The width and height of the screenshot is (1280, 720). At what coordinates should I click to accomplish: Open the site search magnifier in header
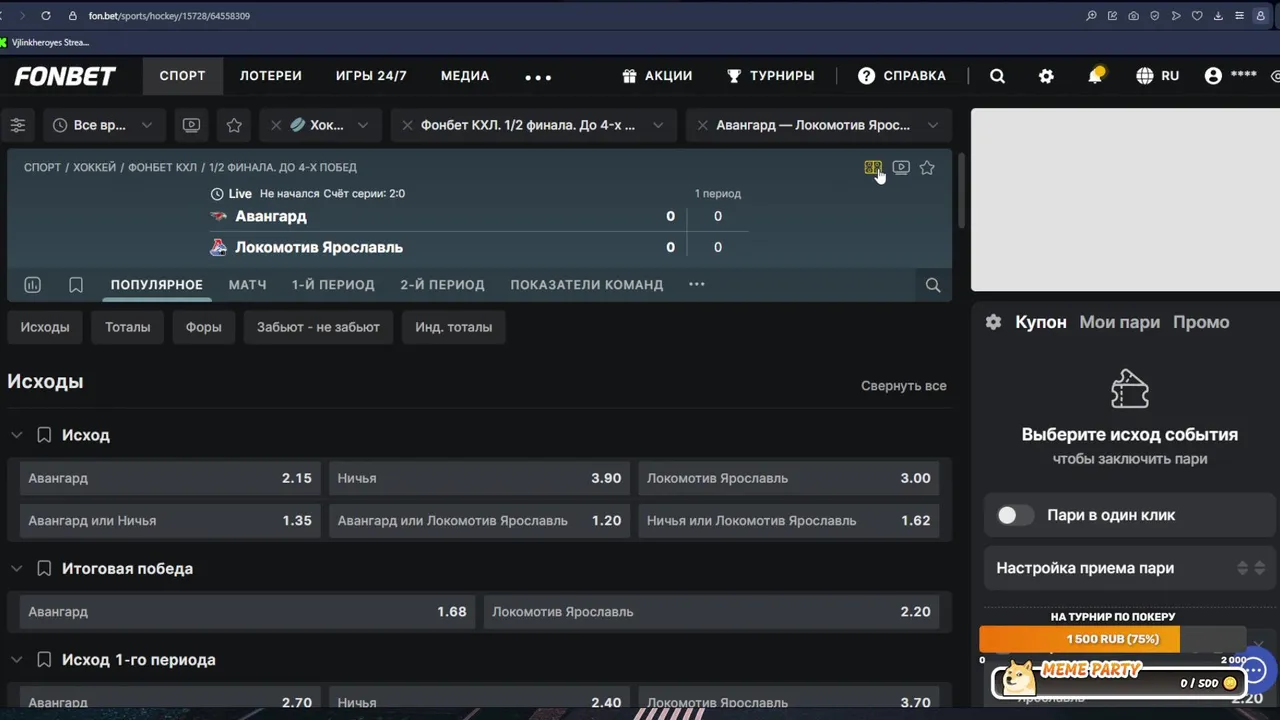(997, 76)
